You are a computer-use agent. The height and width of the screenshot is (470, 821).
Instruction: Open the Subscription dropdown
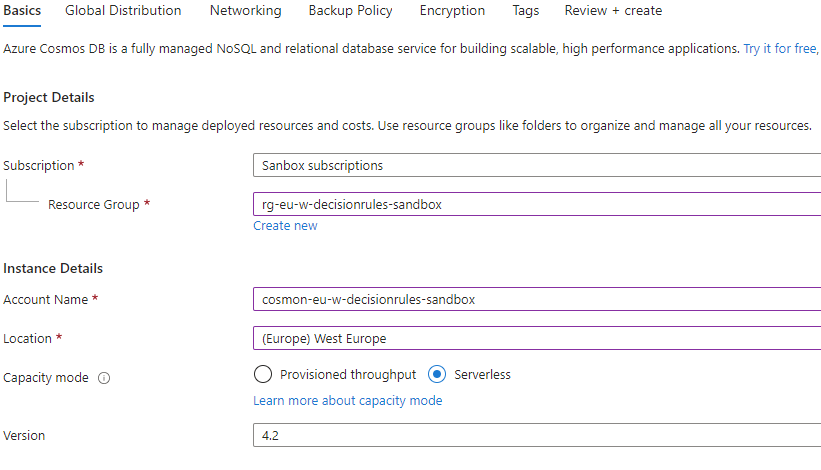[537, 165]
